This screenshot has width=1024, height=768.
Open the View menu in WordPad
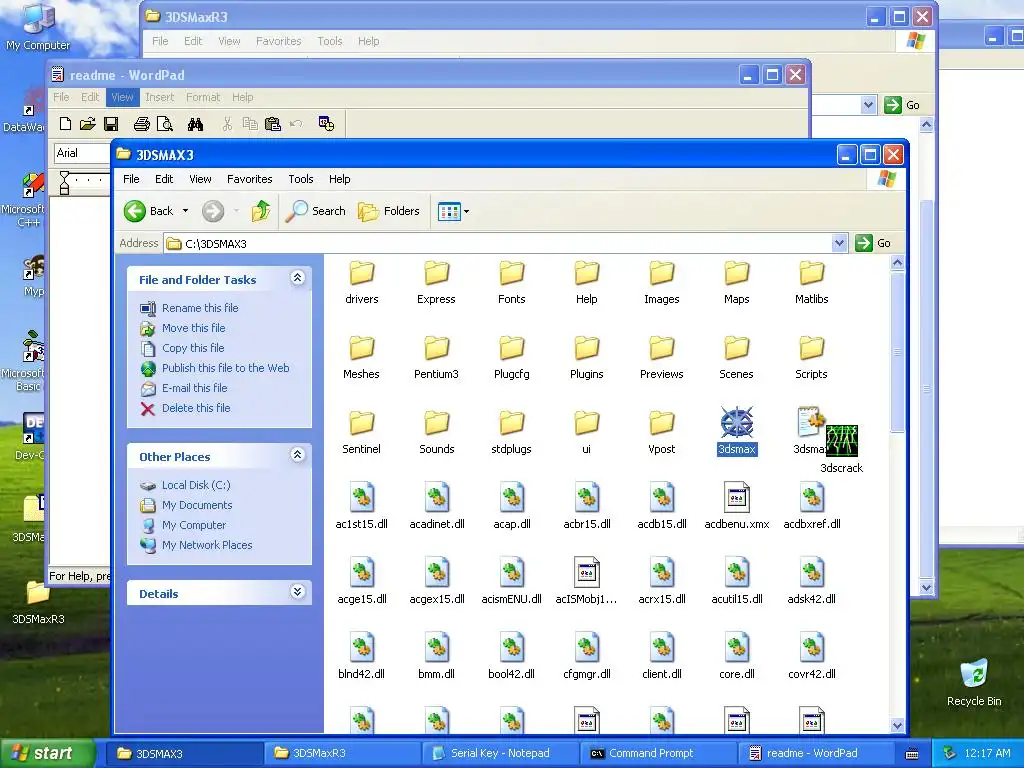coord(122,97)
